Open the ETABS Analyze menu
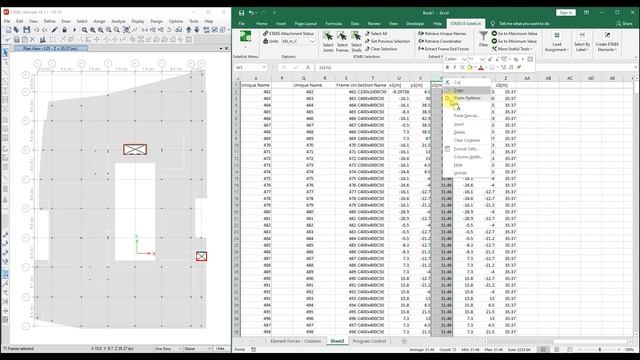This screenshot has height=360, width=640. 118,21
